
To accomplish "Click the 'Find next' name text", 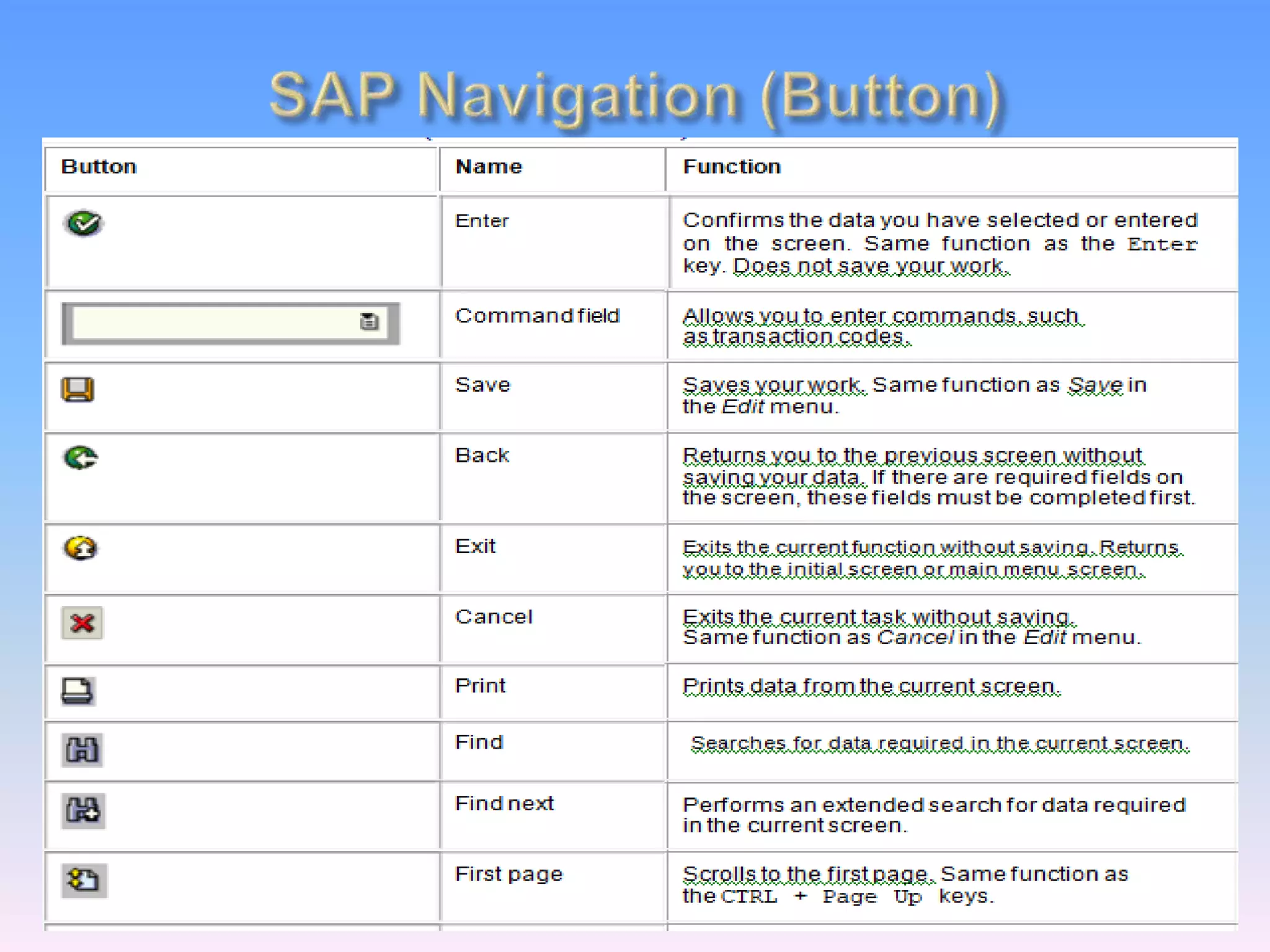I will pyautogui.click(x=504, y=803).
